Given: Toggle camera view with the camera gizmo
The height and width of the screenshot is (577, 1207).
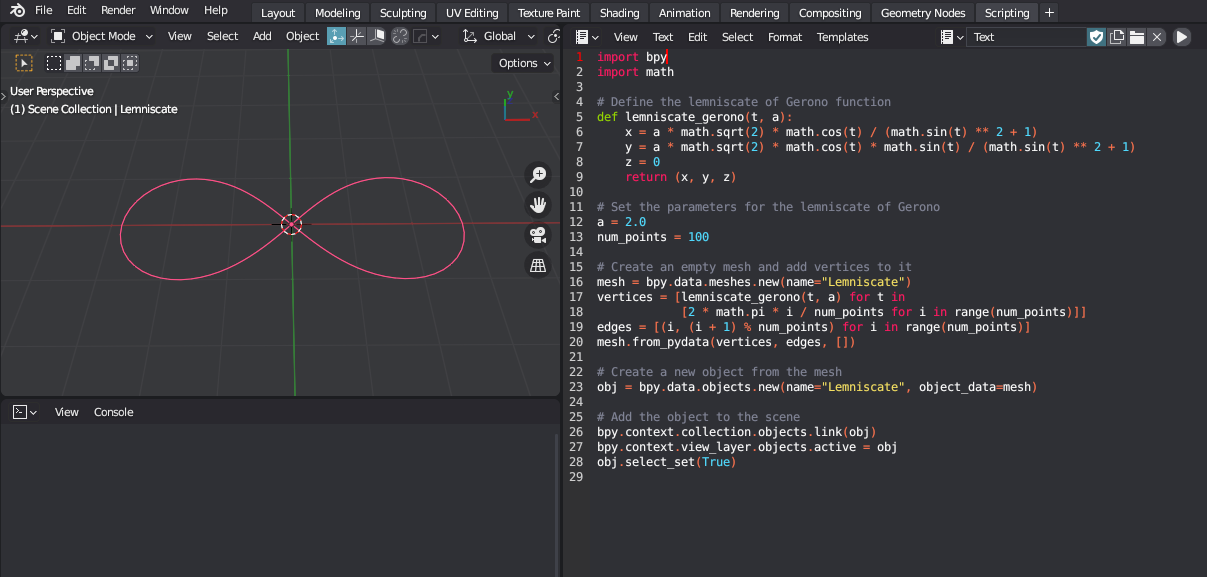Looking at the screenshot, I should coord(538,235).
